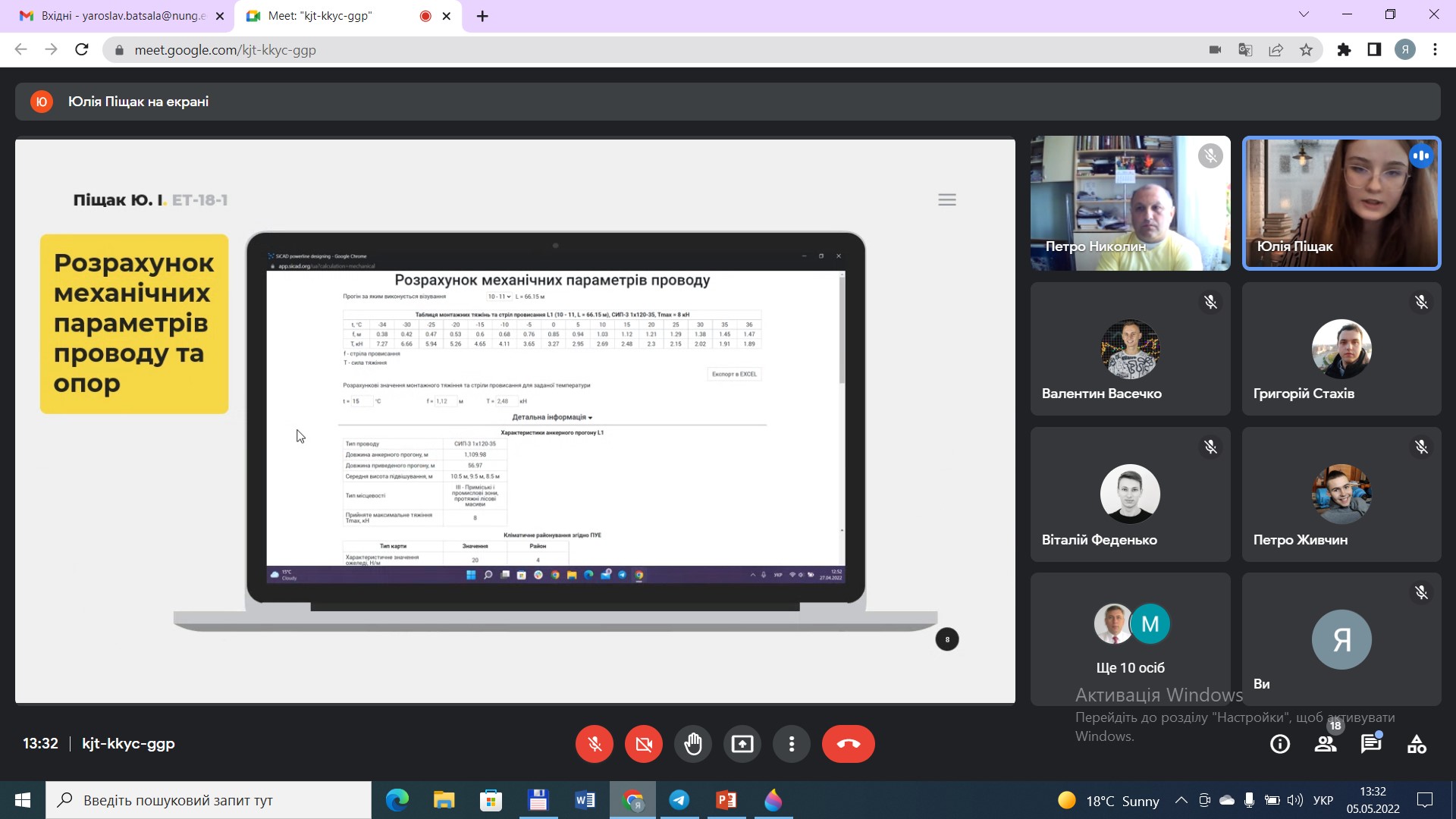The width and height of the screenshot is (1456, 819).
Task: Open a new browser tab
Action: [482, 16]
